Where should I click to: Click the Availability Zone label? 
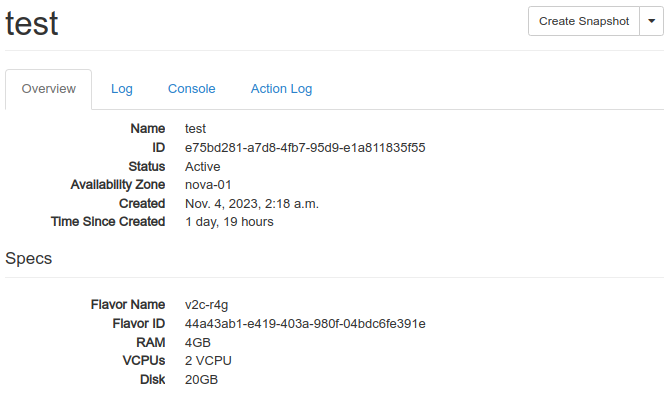(x=118, y=185)
